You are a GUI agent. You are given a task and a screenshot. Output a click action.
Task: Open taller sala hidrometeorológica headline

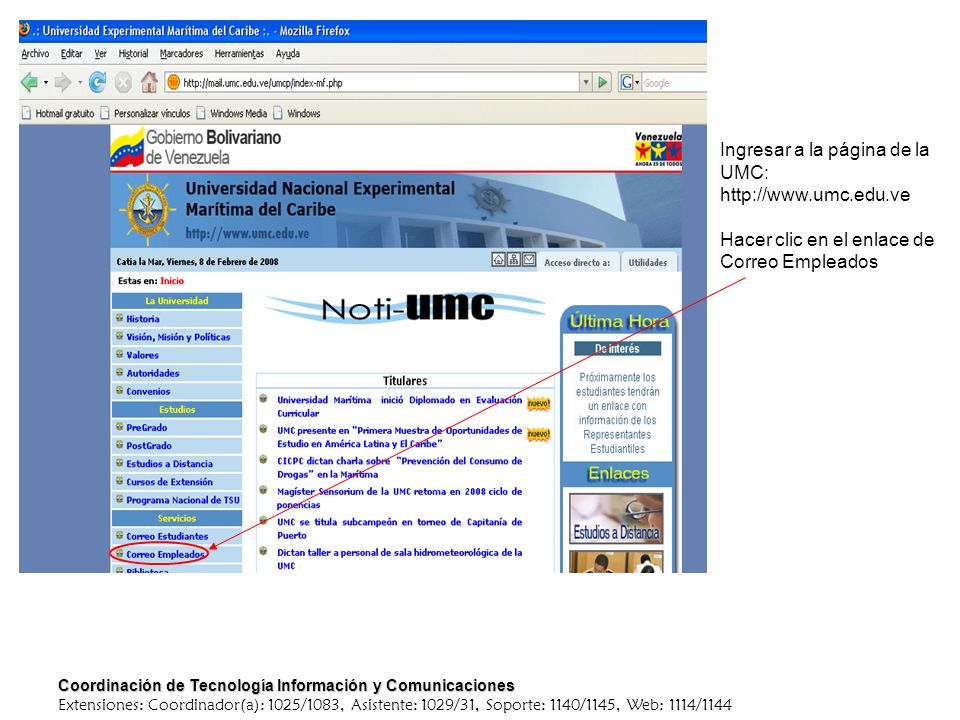click(399, 559)
